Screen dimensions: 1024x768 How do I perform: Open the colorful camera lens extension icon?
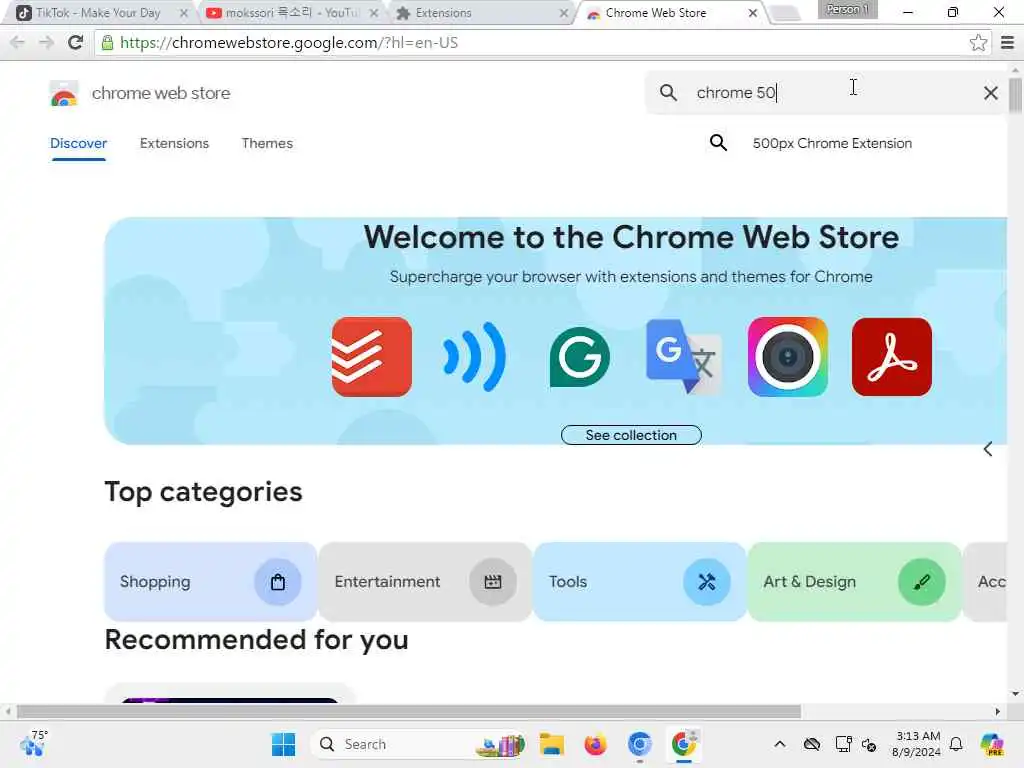click(788, 357)
